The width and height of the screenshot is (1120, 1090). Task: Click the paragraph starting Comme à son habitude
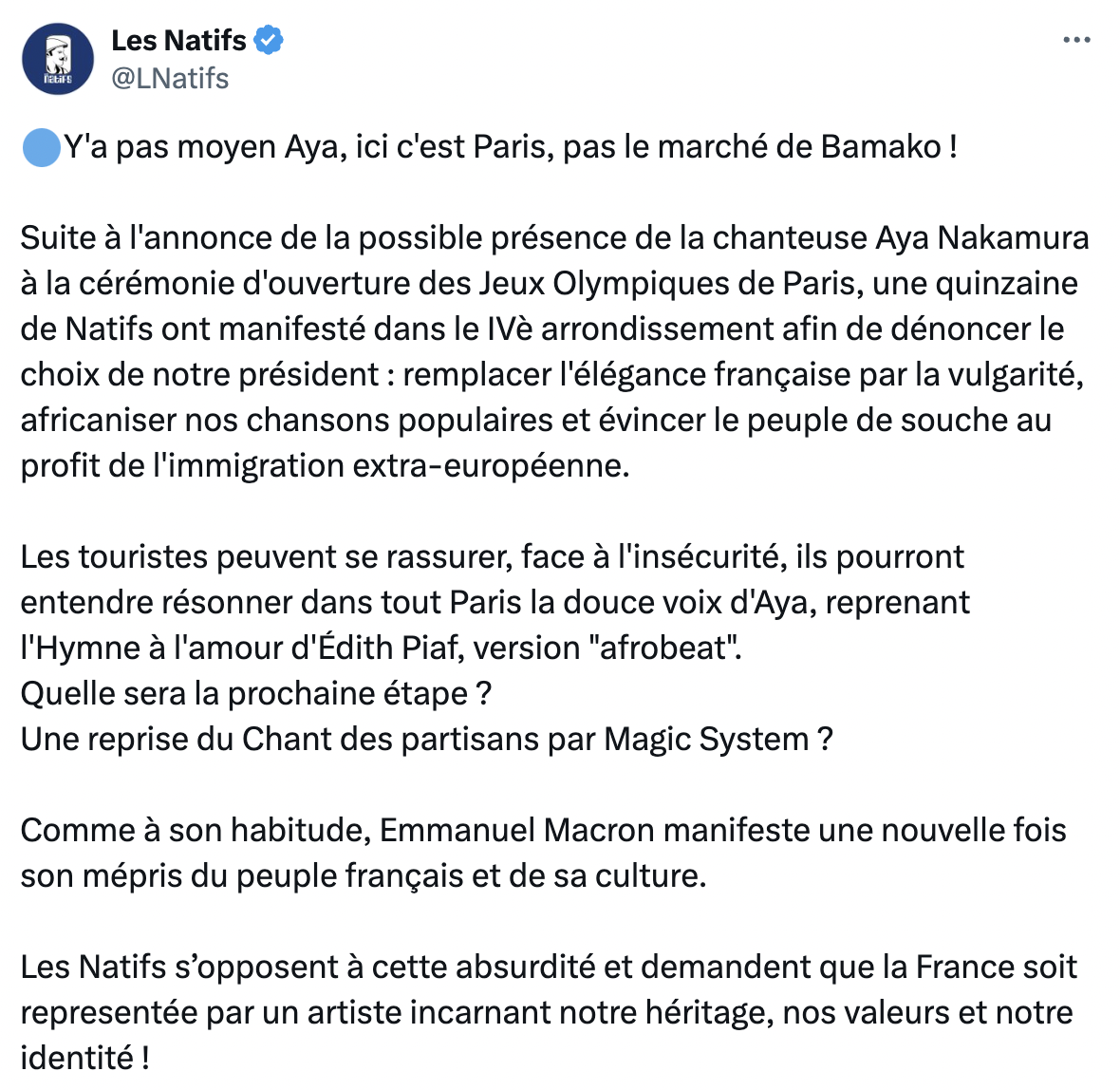coord(544,853)
